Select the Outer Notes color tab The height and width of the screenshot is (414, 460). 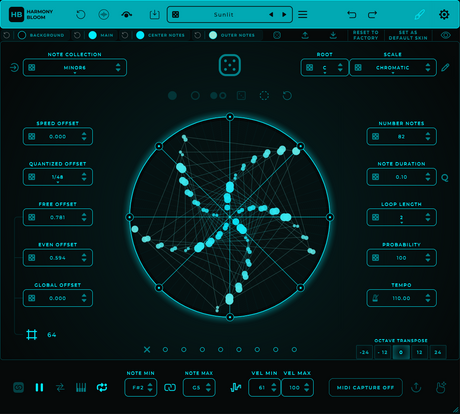233,35
